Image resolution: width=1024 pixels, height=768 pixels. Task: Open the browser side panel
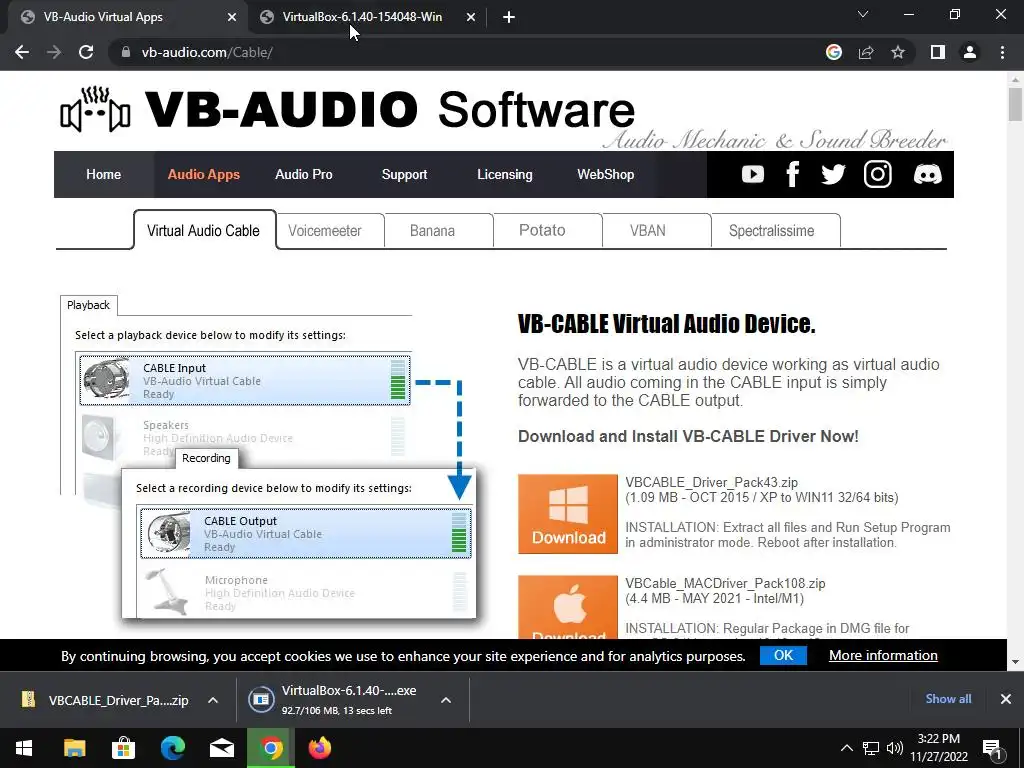coord(938,52)
